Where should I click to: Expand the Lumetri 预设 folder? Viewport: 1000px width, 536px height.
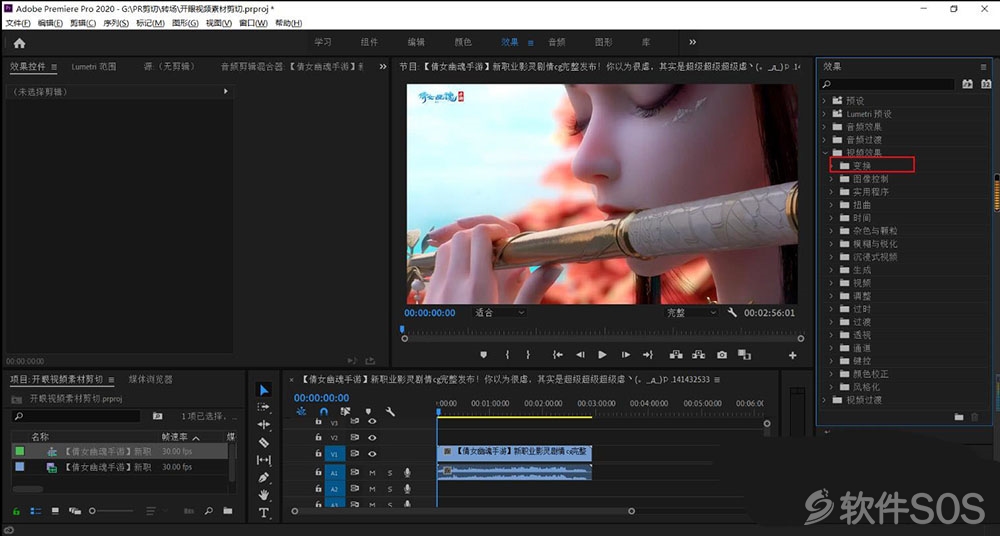[823, 114]
